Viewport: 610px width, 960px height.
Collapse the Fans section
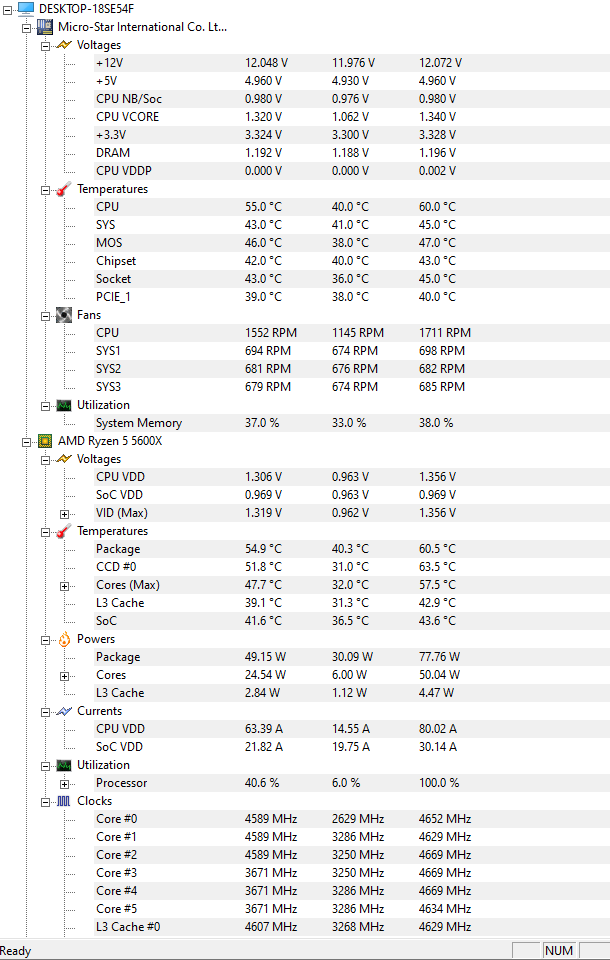(45, 315)
